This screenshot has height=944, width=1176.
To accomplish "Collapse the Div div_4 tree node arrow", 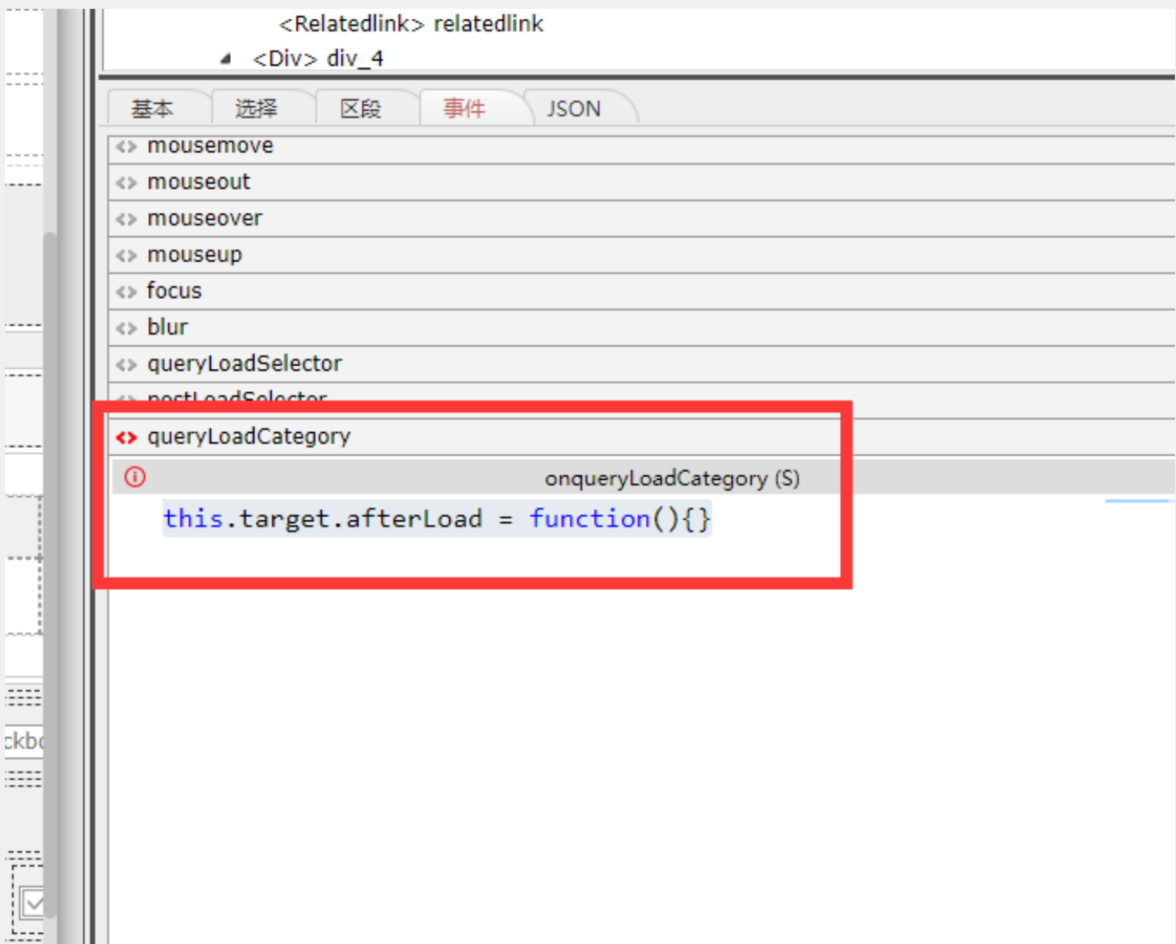I will (x=226, y=58).
